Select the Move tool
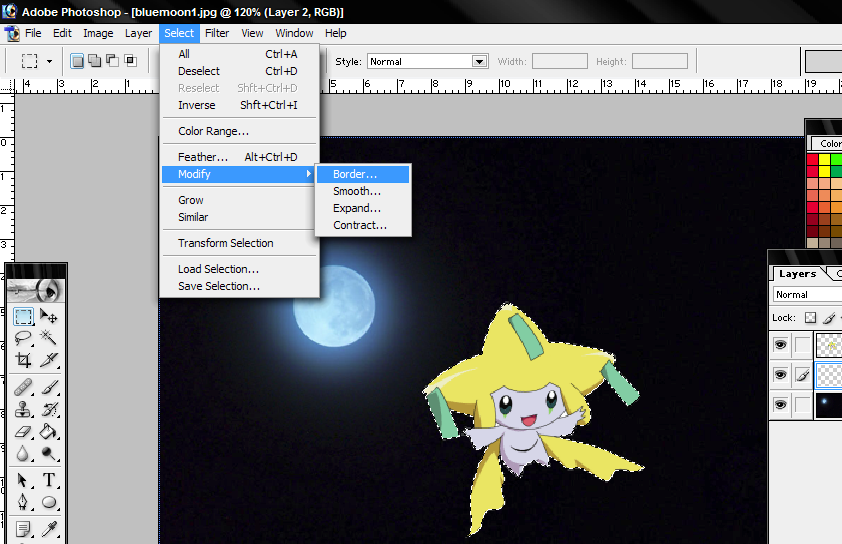 click(x=49, y=316)
